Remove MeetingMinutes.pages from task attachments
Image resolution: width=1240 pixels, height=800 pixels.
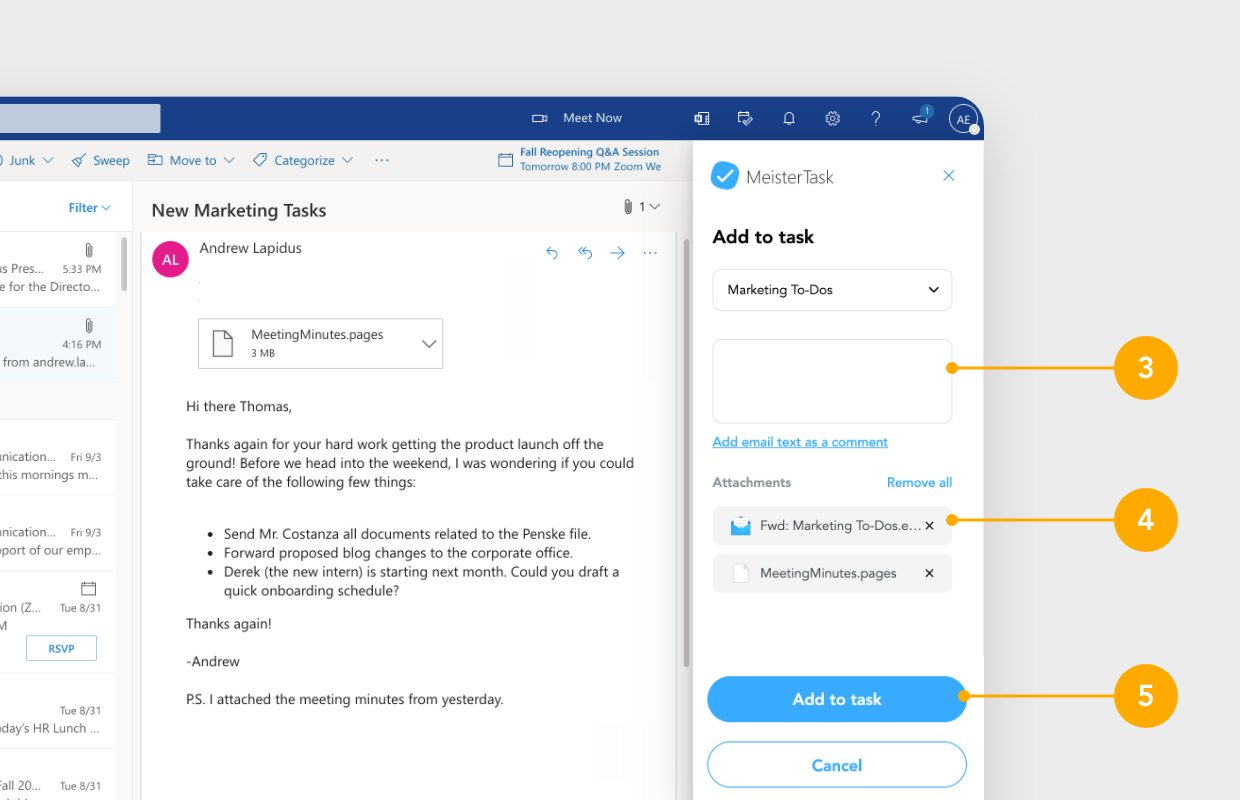[x=929, y=573]
